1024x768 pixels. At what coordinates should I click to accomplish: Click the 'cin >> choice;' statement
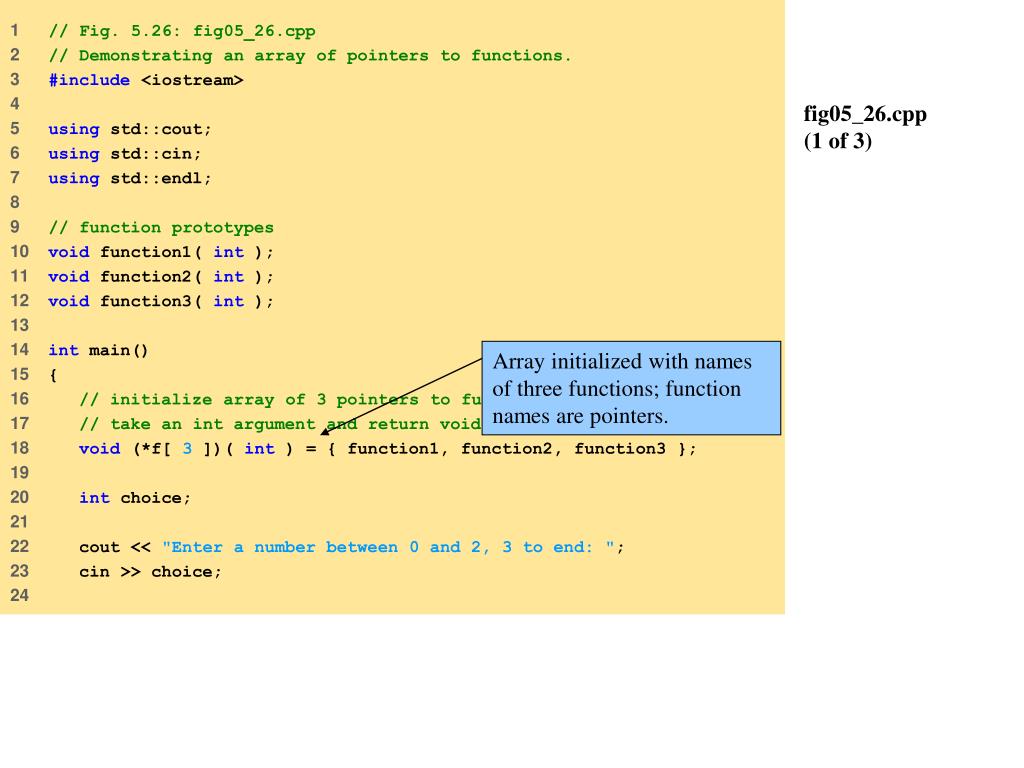(x=151, y=572)
